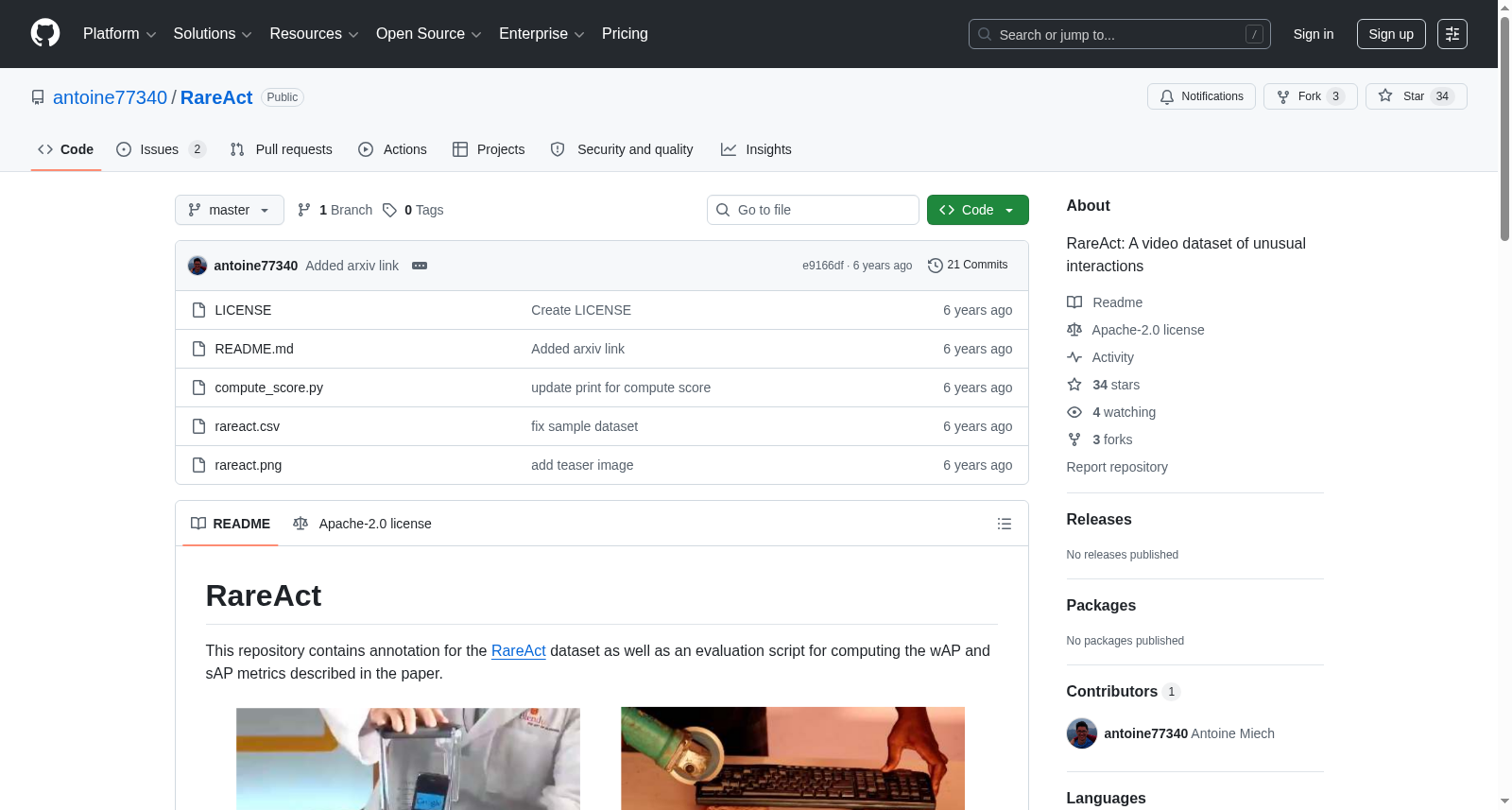Click the rareact.png file icon
The height and width of the screenshot is (810, 1512).
[198, 465]
